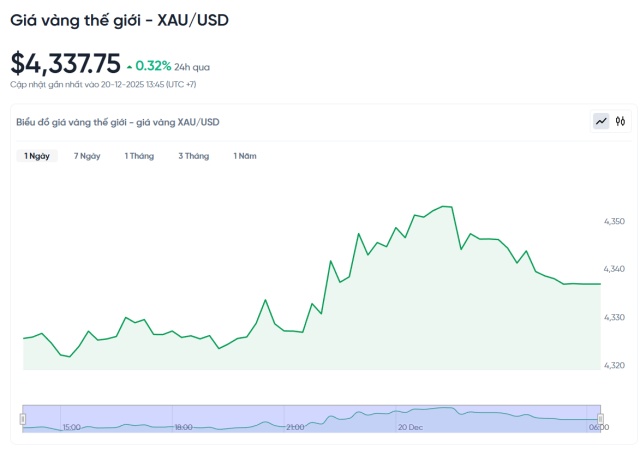Select the 1 Ngày time range

point(37,156)
